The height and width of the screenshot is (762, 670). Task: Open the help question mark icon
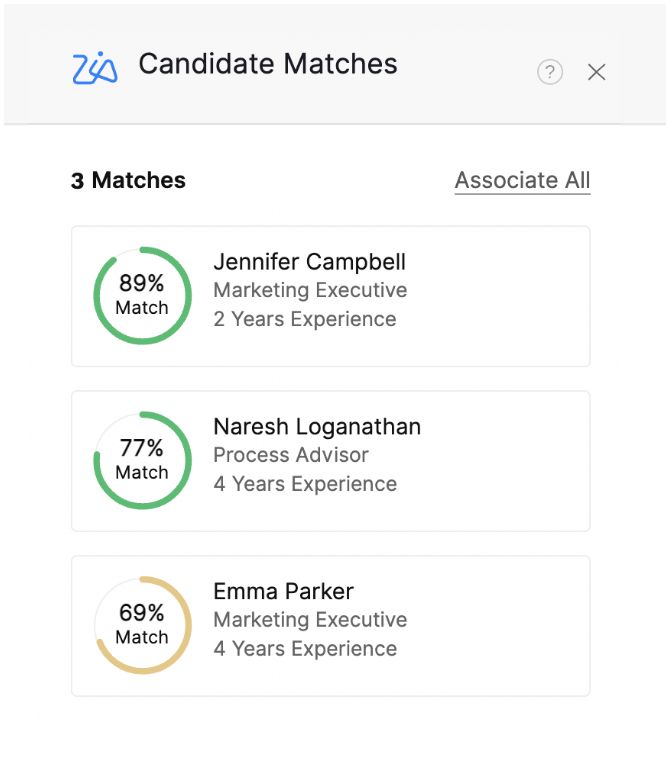pyautogui.click(x=550, y=72)
